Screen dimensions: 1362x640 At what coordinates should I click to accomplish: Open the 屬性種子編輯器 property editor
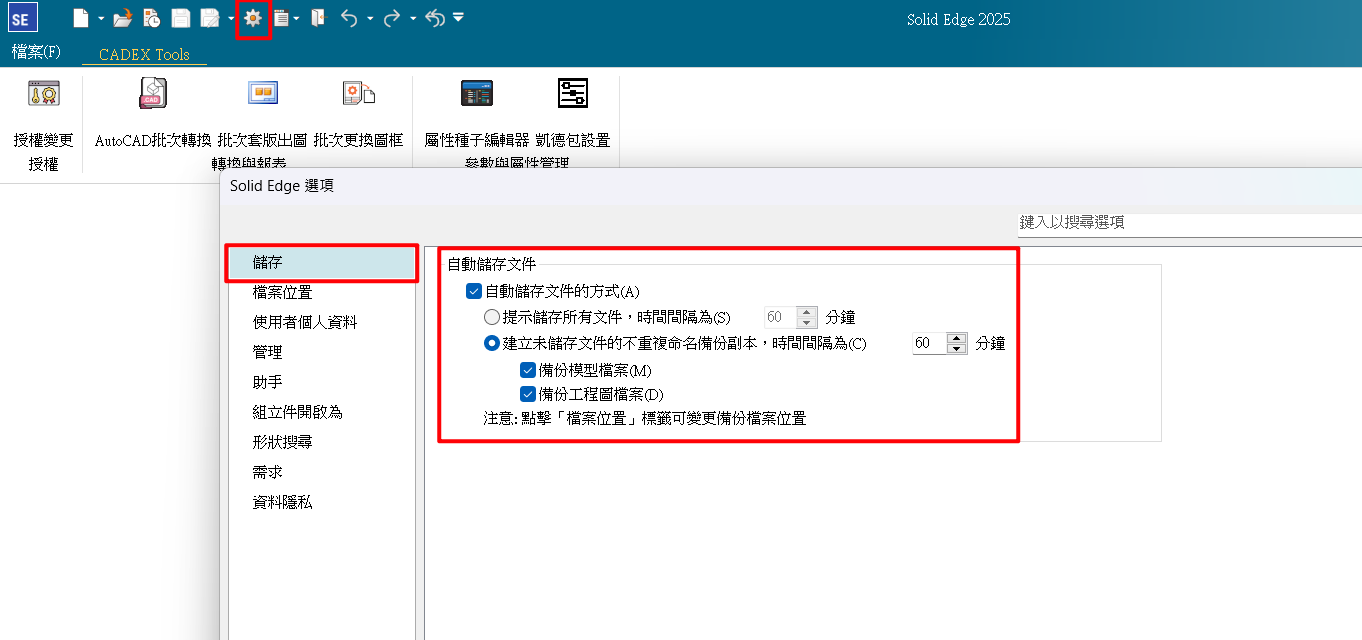pyautogui.click(x=476, y=95)
